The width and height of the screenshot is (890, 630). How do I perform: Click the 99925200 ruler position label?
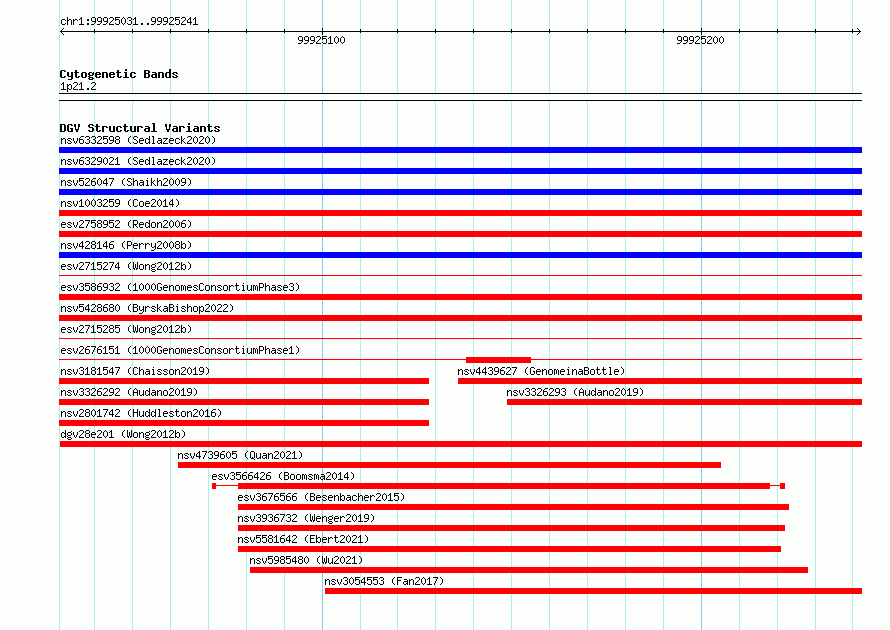point(700,40)
